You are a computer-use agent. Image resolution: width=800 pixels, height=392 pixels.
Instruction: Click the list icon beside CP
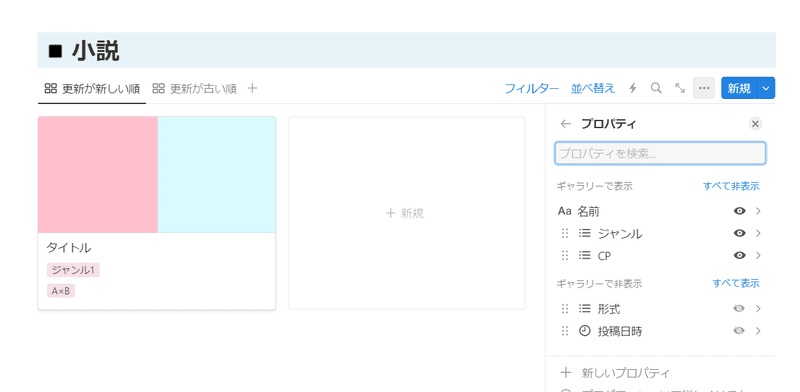click(x=584, y=255)
